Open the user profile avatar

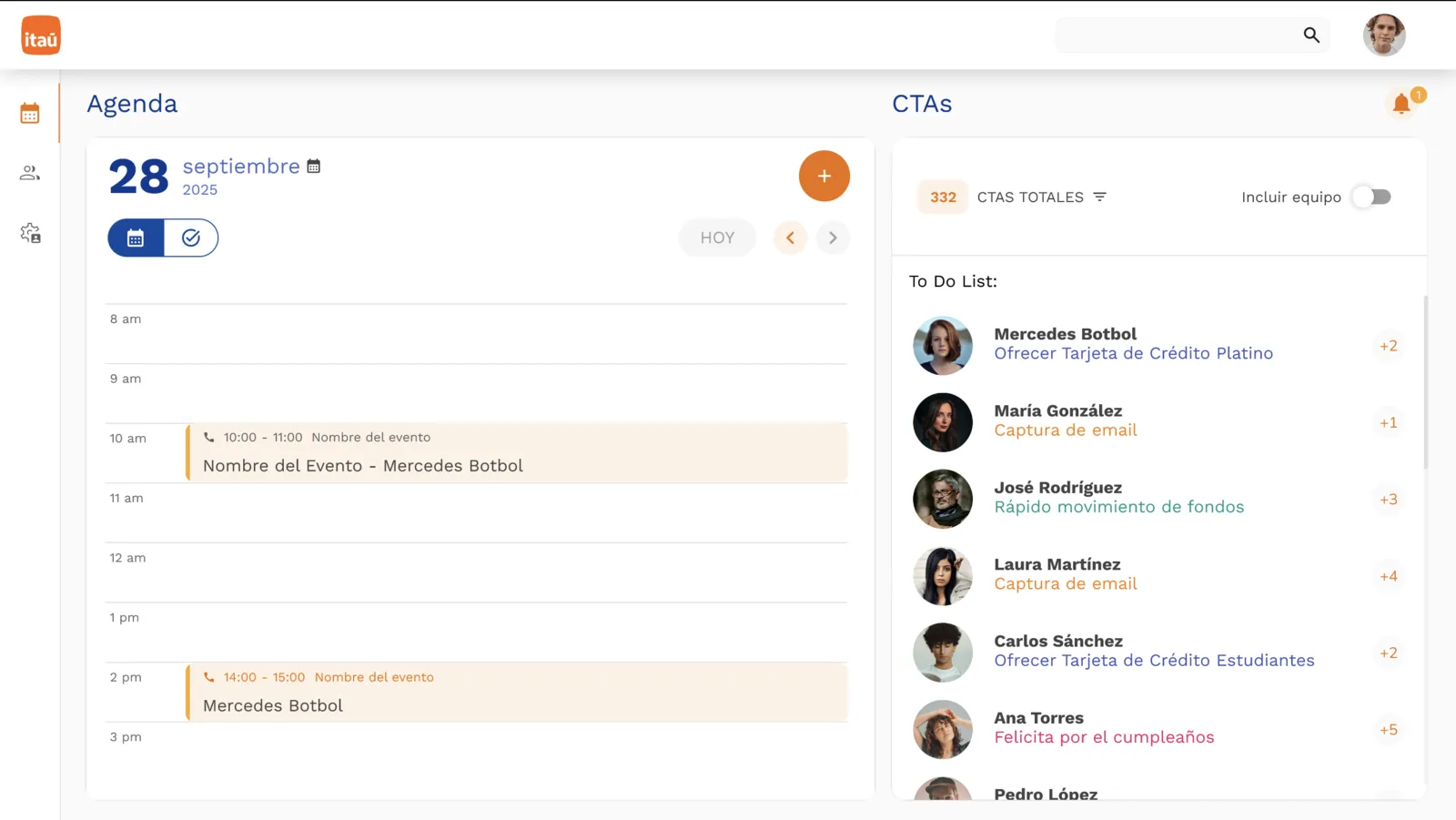(x=1384, y=35)
